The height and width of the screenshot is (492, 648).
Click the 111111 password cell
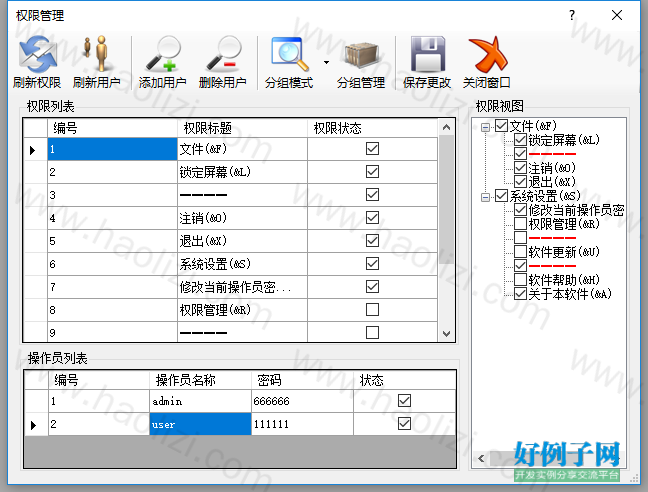pos(302,424)
